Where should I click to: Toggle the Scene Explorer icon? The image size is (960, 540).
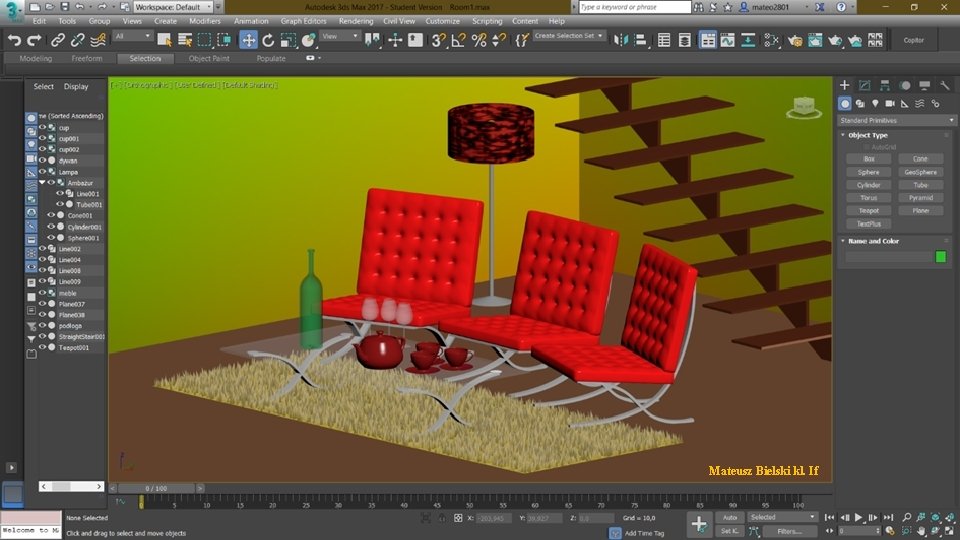click(664, 40)
